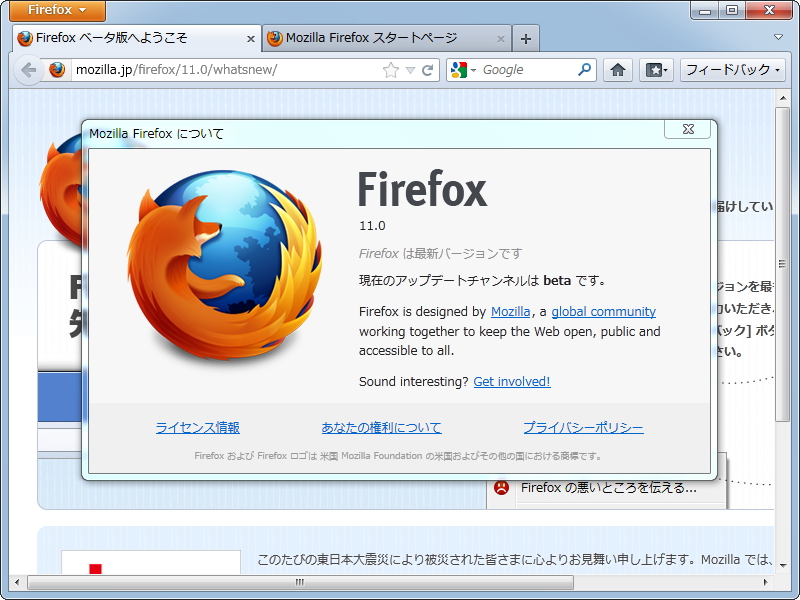Image resolution: width=800 pixels, height=600 pixels.
Task: Open the orange Firefox menu
Action: click(x=53, y=11)
